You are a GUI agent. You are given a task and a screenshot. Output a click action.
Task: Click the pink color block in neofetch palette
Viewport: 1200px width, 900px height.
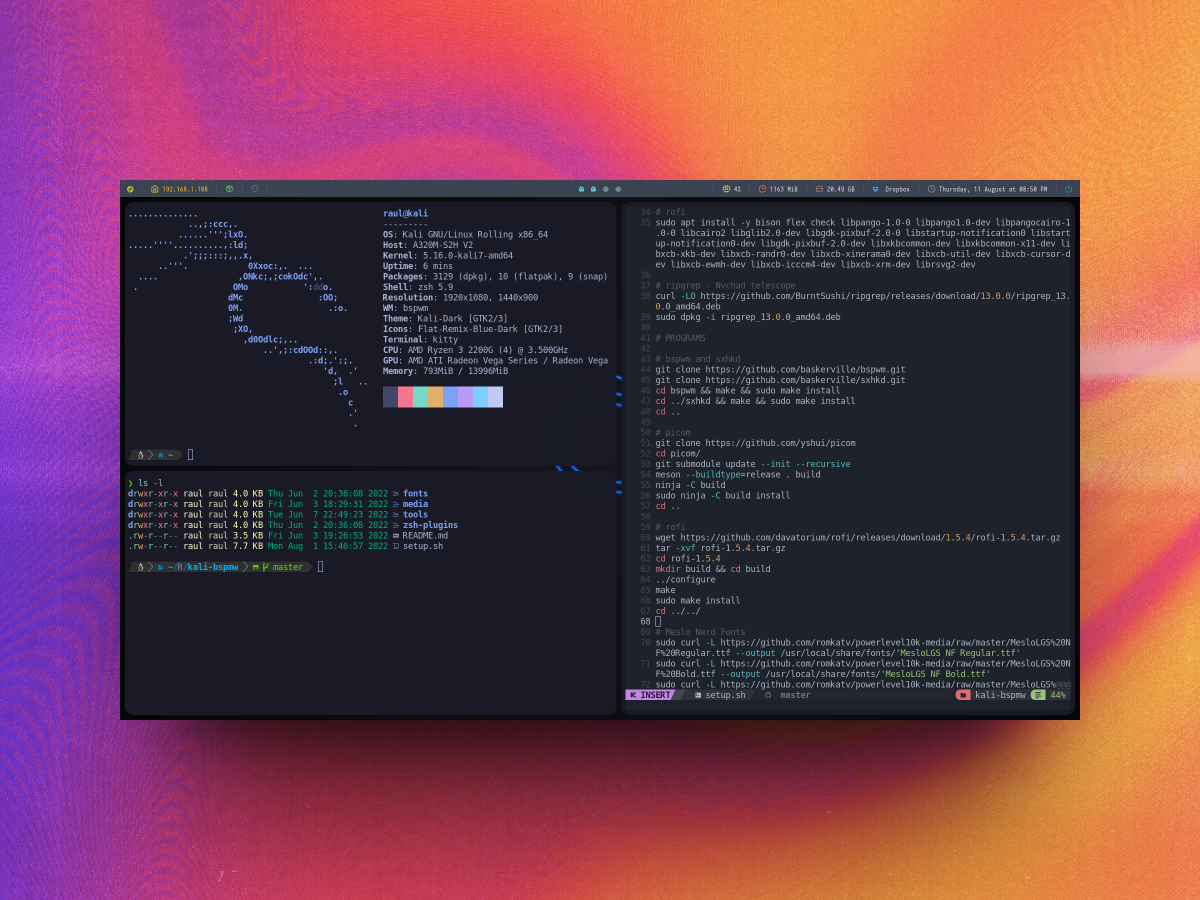[405, 397]
